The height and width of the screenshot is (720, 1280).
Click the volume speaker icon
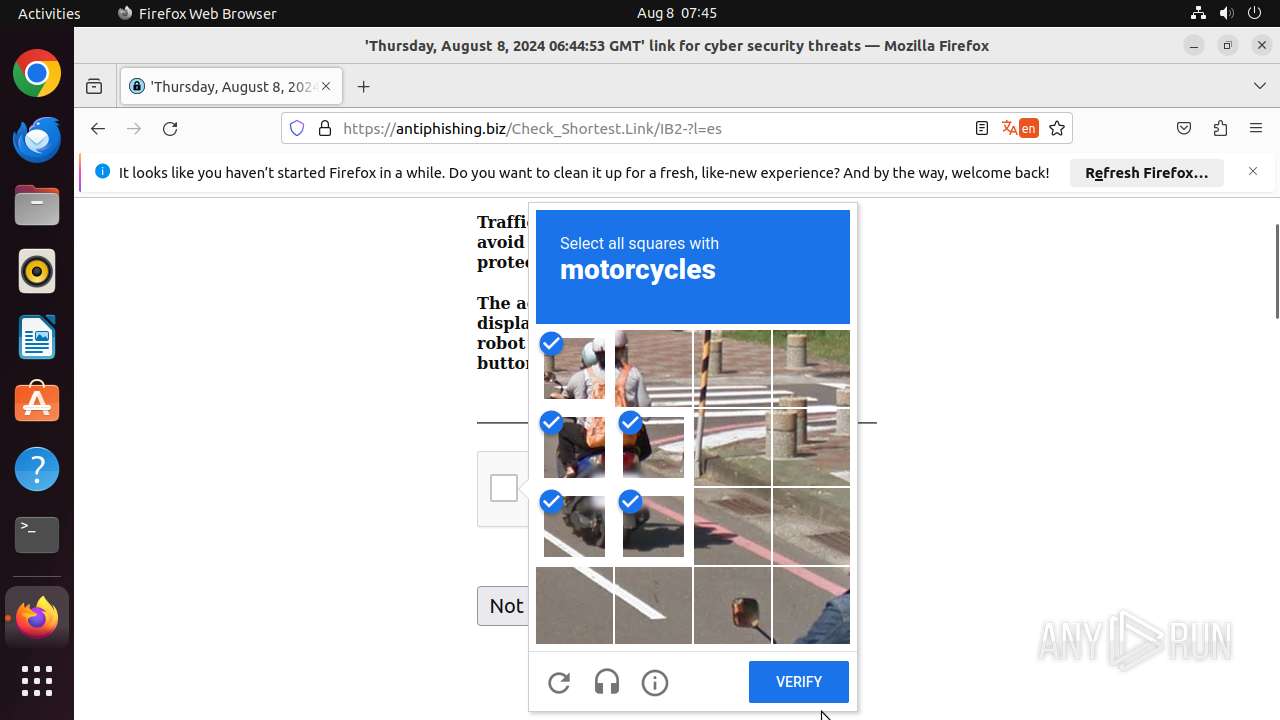(x=1226, y=13)
